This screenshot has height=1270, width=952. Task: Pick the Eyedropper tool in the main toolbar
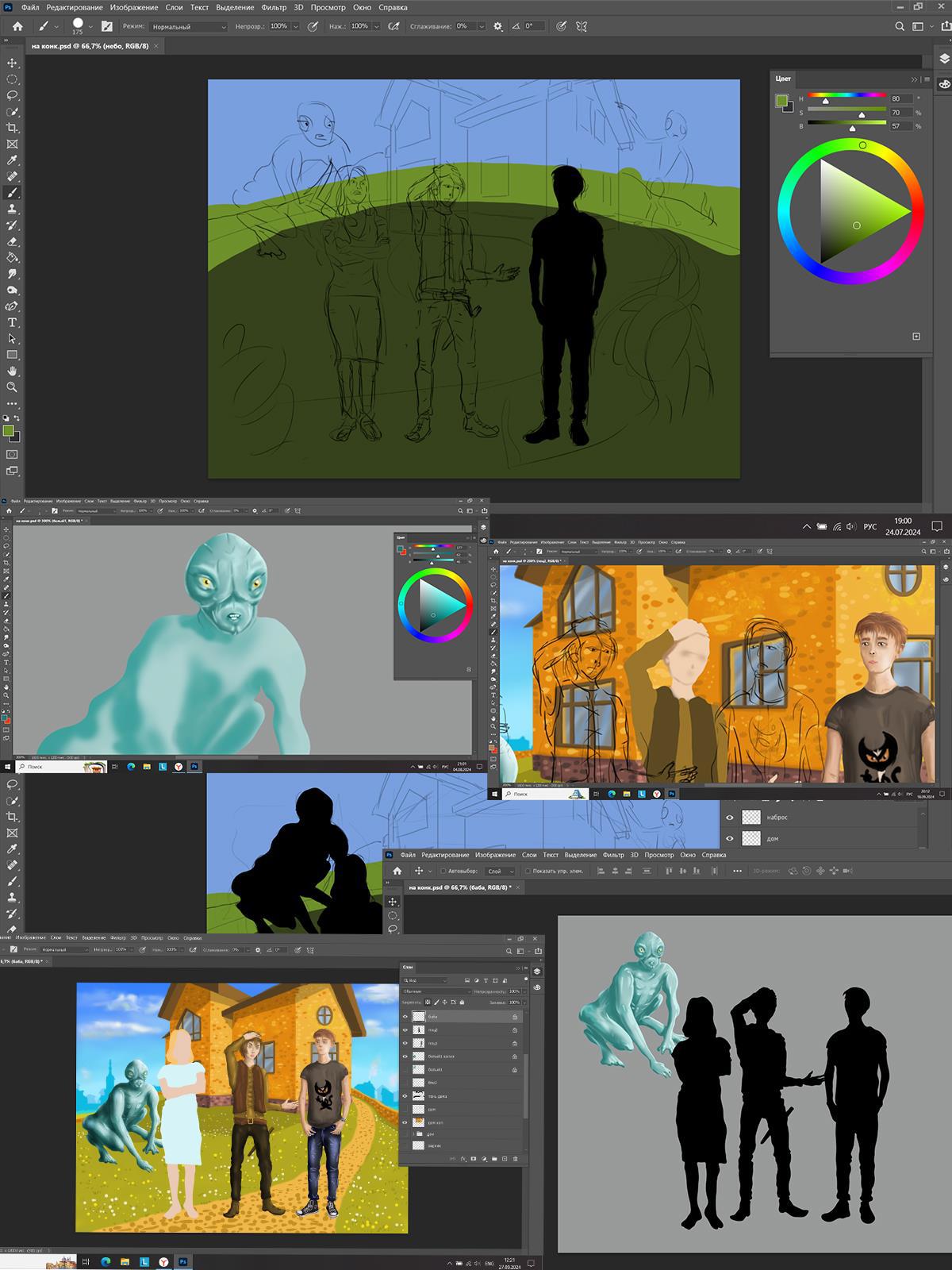[x=12, y=160]
